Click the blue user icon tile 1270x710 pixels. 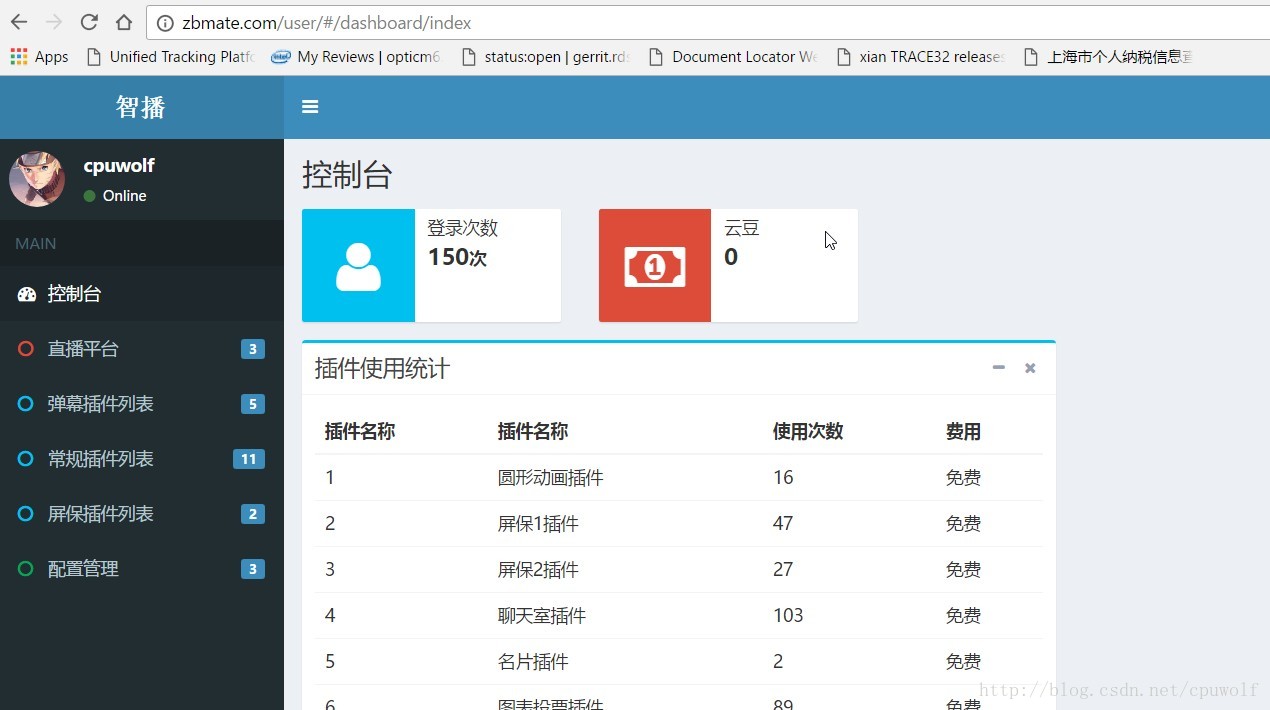pyautogui.click(x=358, y=265)
